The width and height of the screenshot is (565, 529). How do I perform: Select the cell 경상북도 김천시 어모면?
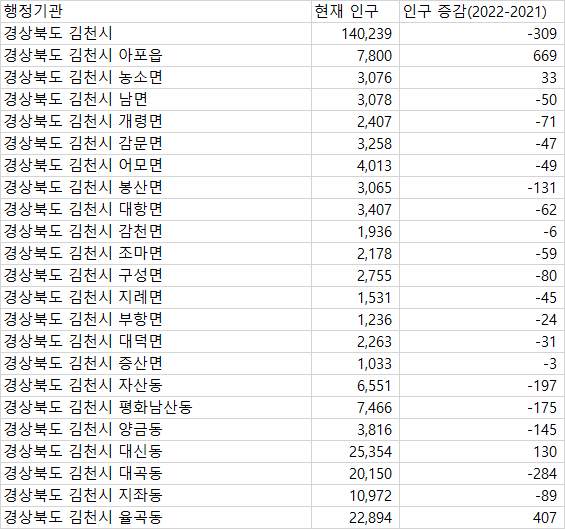(156, 165)
